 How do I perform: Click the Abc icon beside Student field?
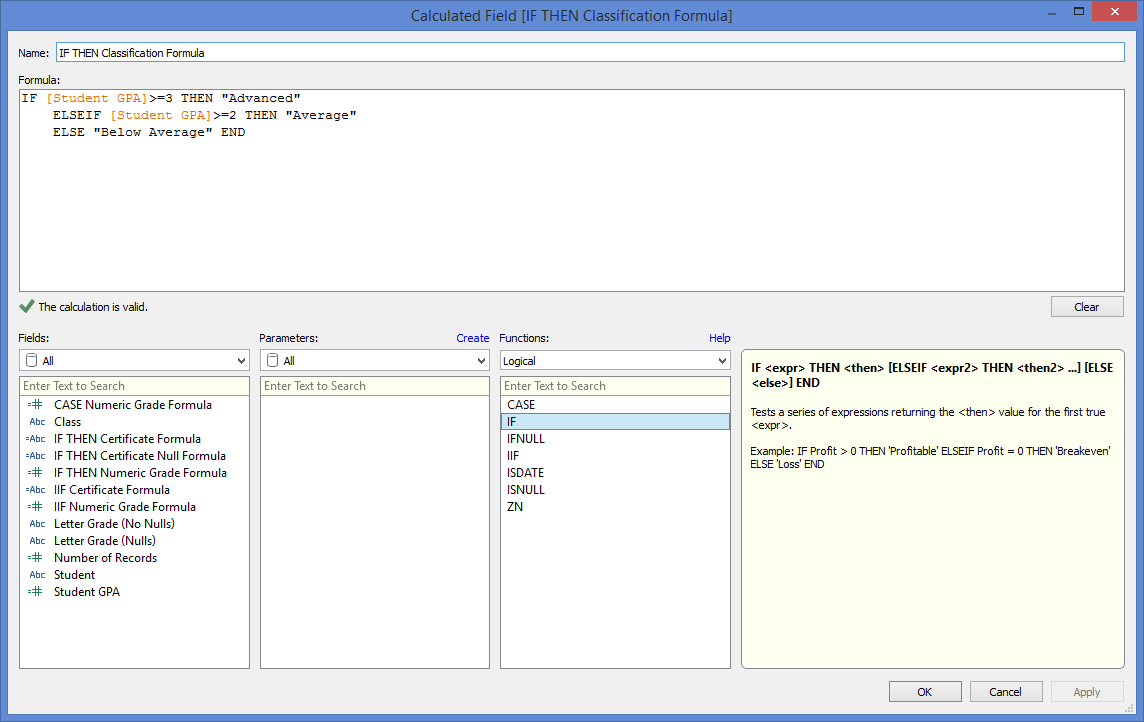click(36, 575)
